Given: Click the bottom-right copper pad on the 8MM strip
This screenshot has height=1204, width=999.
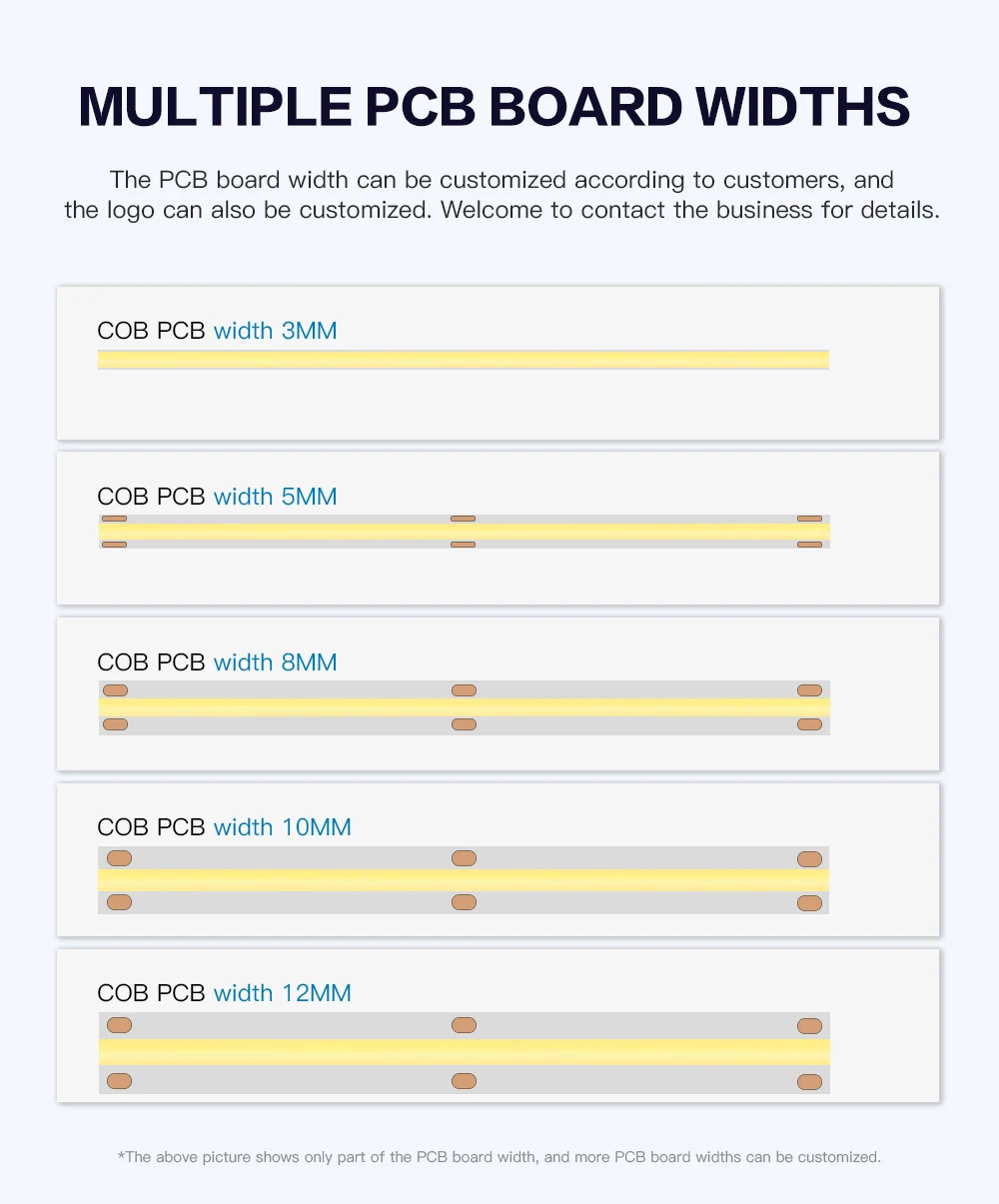Looking at the screenshot, I should [809, 724].
